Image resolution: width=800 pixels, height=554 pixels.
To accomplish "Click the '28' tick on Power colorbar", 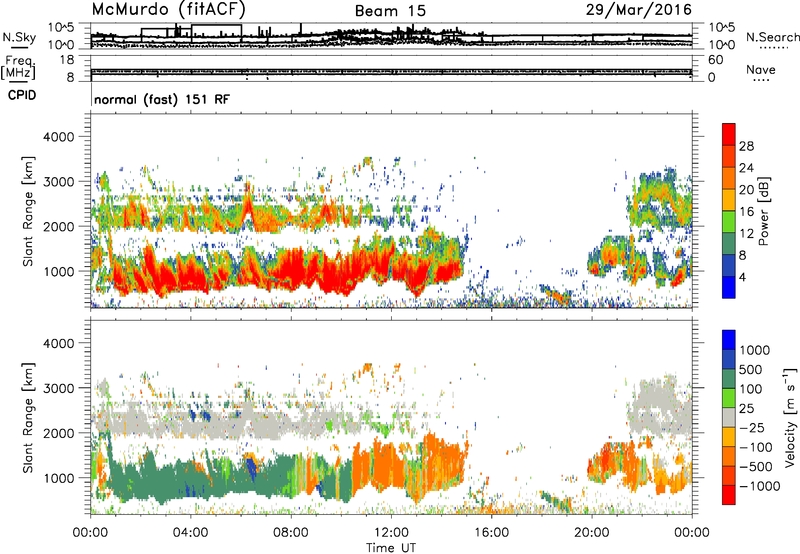I will pyautogui.click(x=746, y=146).
